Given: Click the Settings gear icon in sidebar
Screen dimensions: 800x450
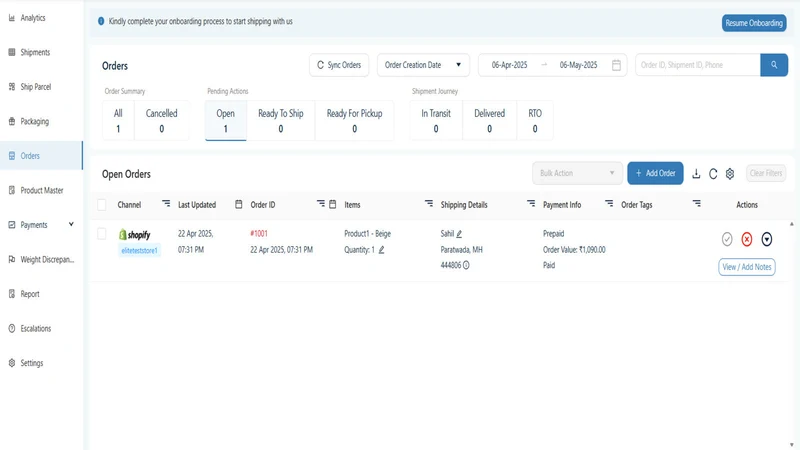Looking at the screenshot, I should coord(12,363).
